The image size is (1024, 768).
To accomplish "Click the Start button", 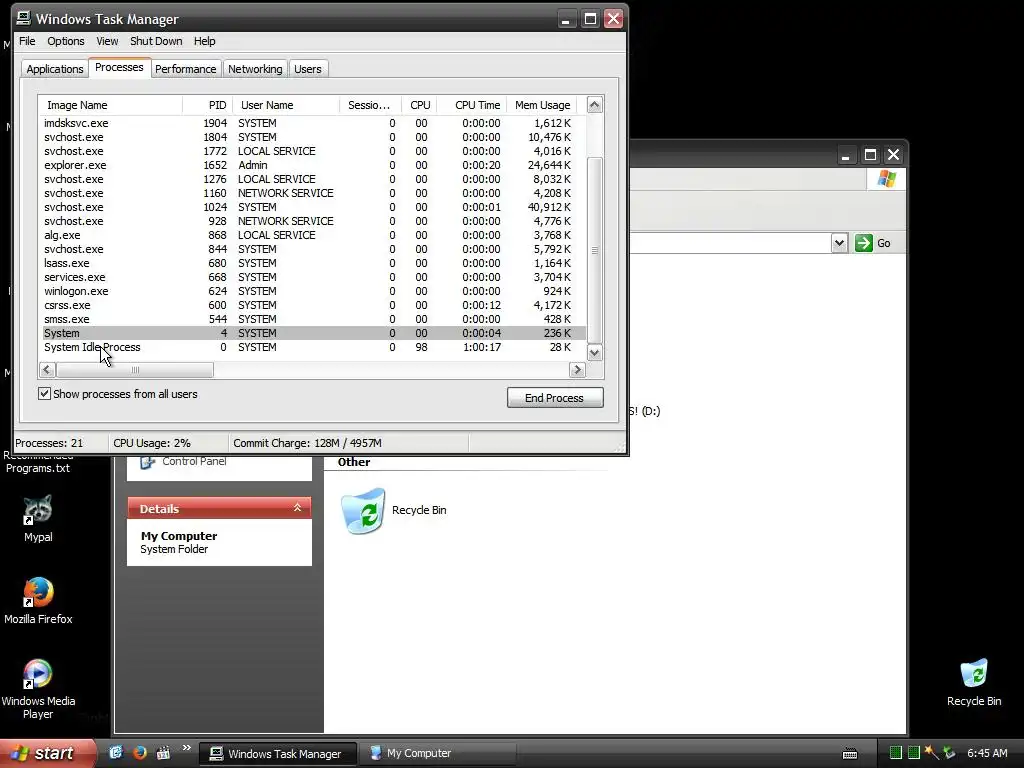I will 47,753.
